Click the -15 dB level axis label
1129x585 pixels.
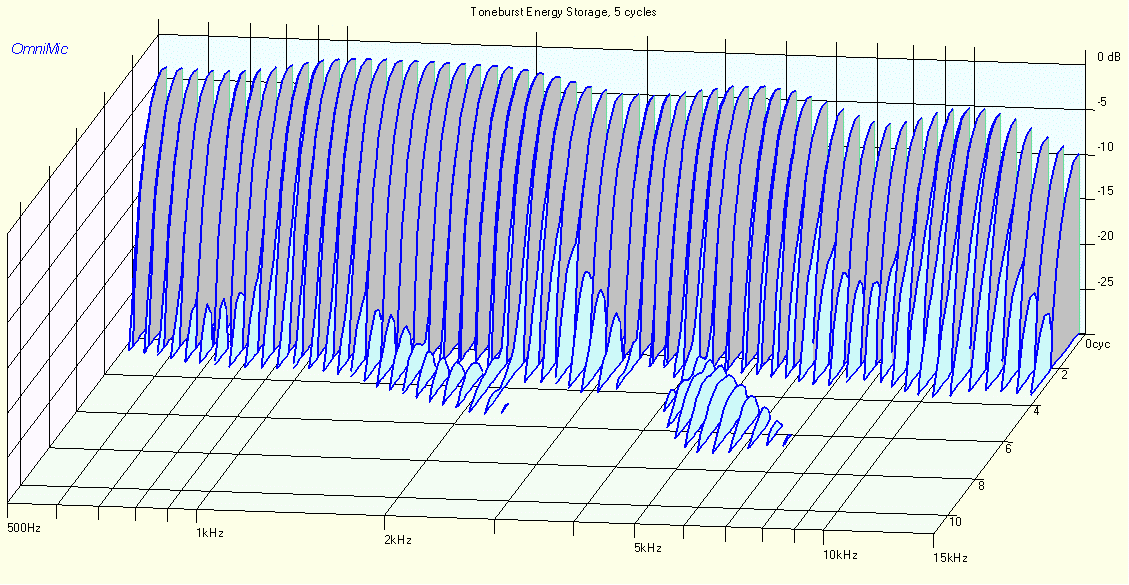pos(1104,191)
